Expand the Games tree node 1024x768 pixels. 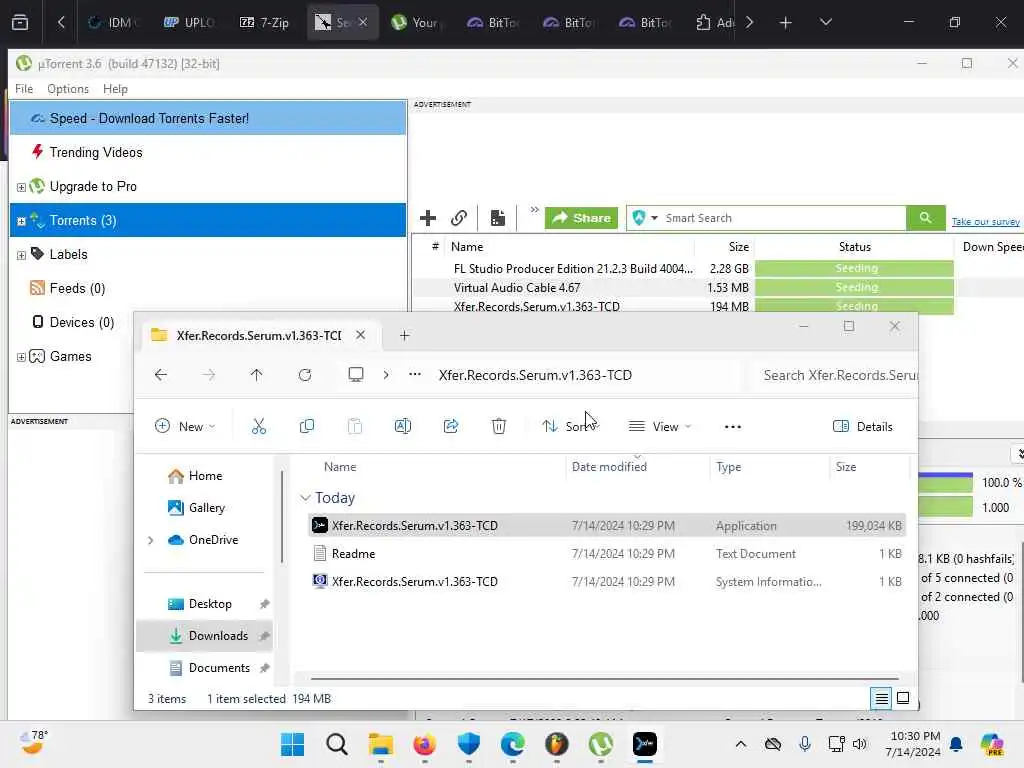point(21,357)
